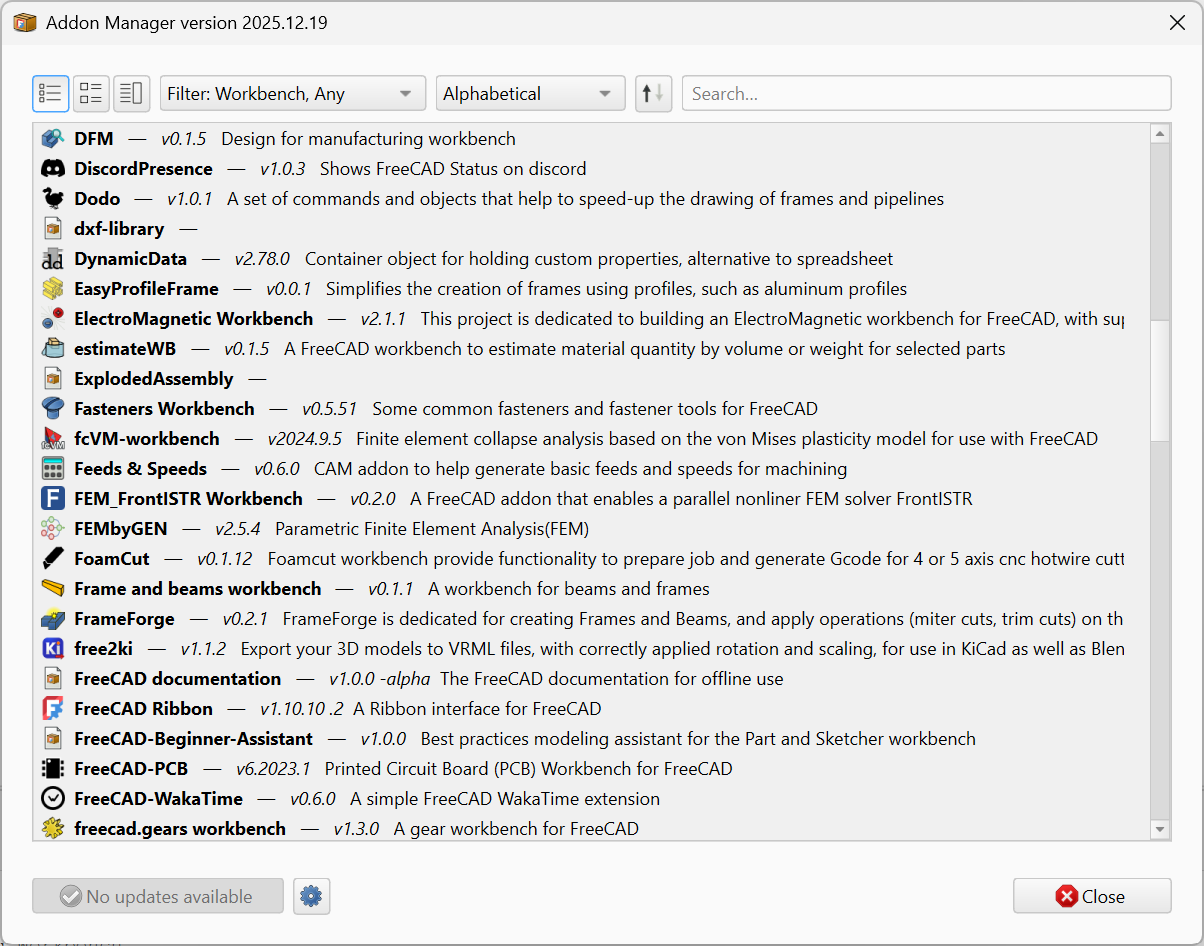1204x946 pixels.
Task: Select the DynamicData addon name
Action: (130, 259)
